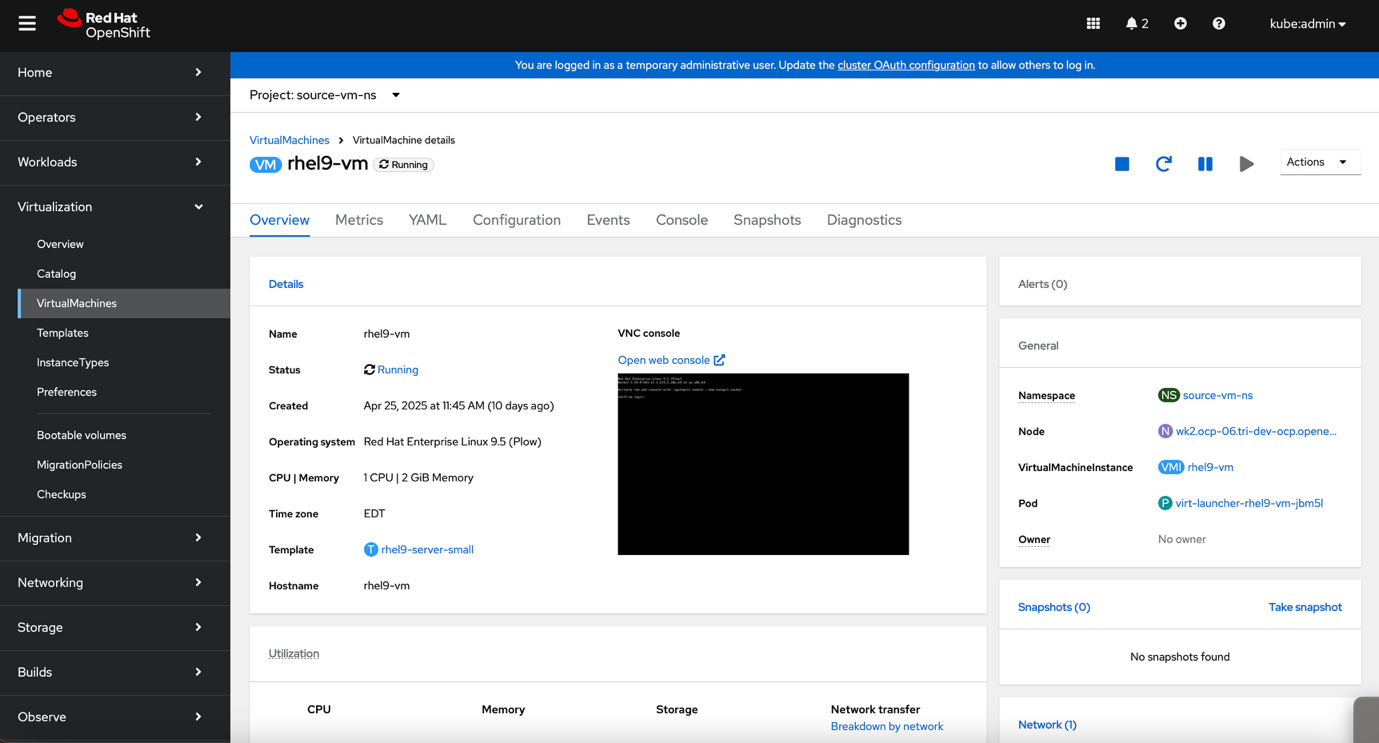Open the help question mark menu
Viewport: 1379px width, 743px height.
(x=1218, y=23)
